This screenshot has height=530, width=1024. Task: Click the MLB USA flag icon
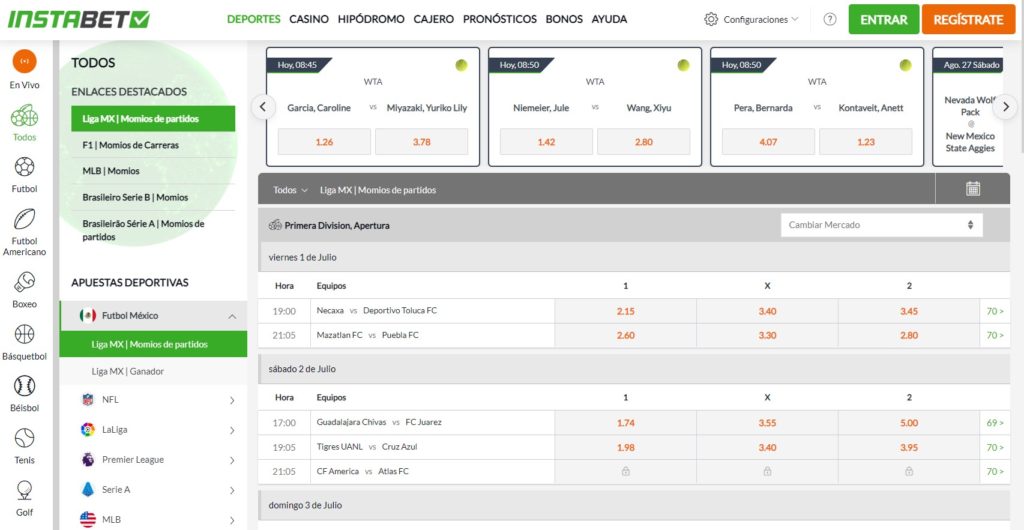[88, 520]
